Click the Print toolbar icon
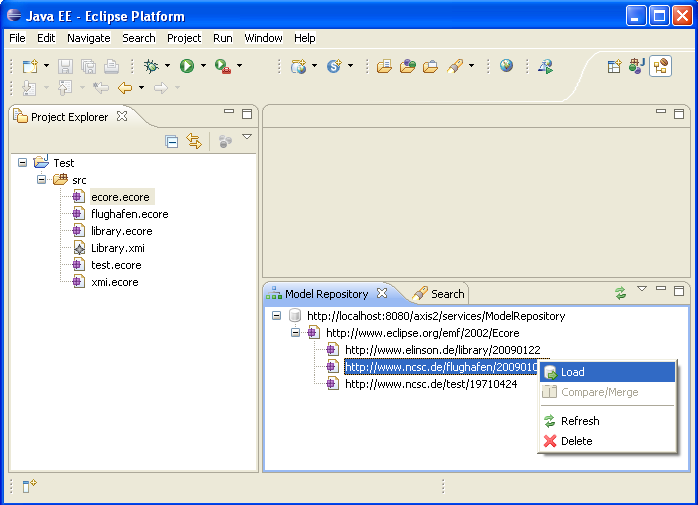The height and width of the screenshot is (505, 698). click(x=111, y=66)
